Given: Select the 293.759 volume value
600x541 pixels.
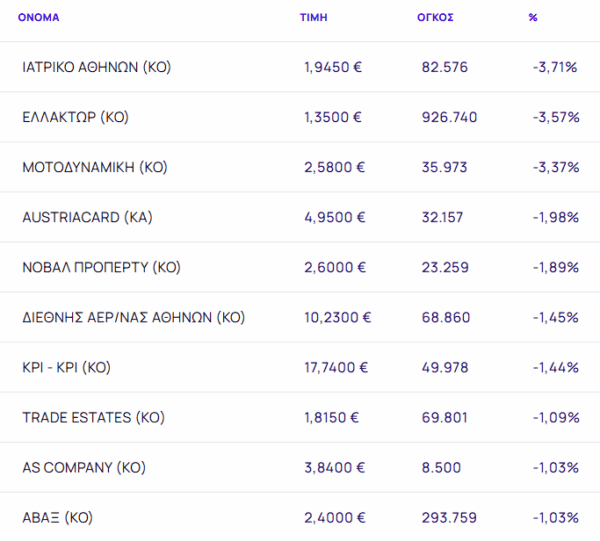Looking at the screenshot, I should [450, 517].
